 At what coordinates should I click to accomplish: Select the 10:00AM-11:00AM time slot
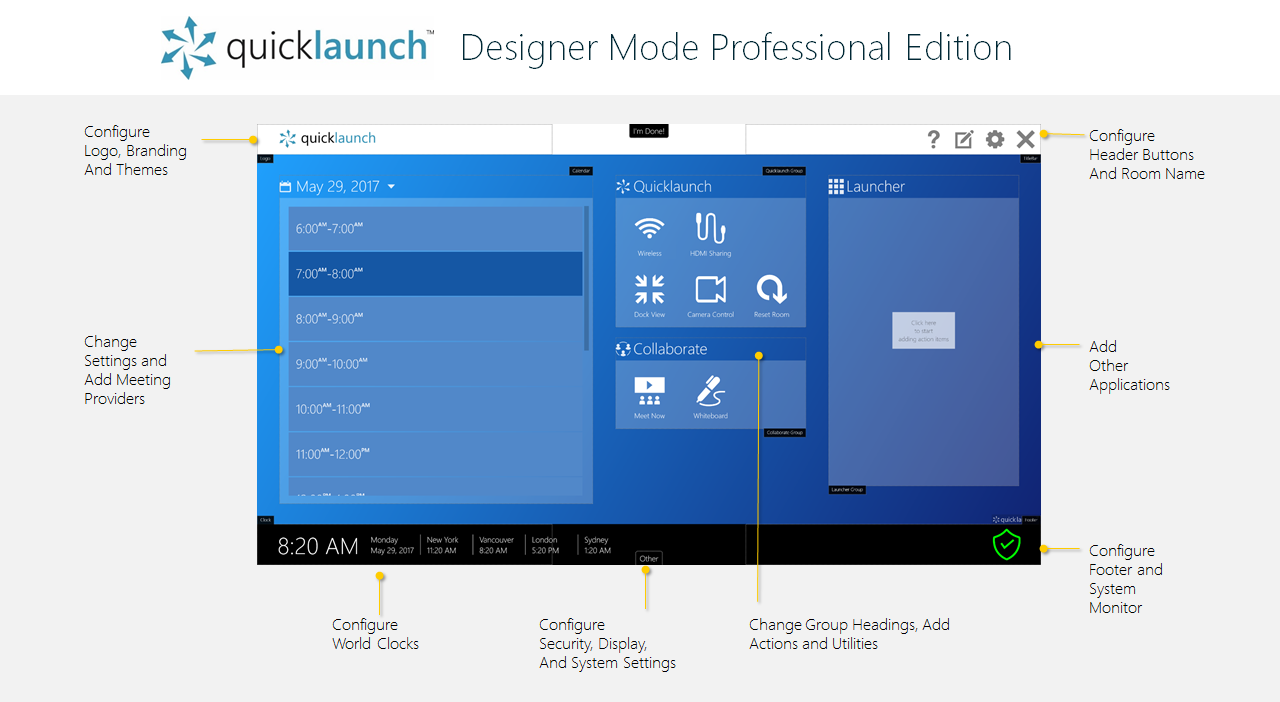[x=435, y=409]
